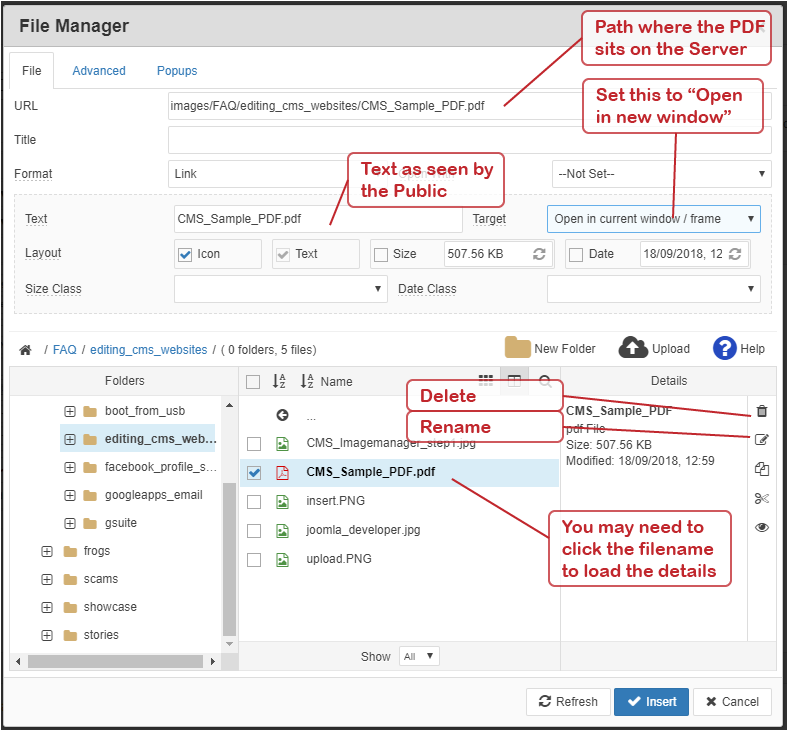Click the Insert button
Image resolution: width=789 pixels, height=731 pixels.
coord(652,702)
